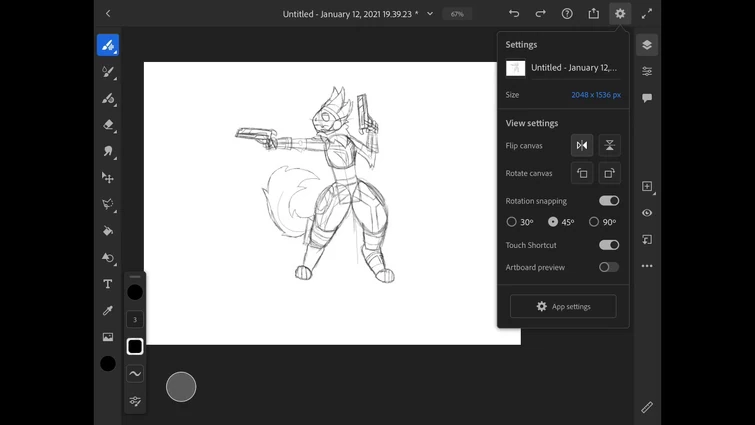
Task: Flip canvas horizontally
Action: pos(582,145)
